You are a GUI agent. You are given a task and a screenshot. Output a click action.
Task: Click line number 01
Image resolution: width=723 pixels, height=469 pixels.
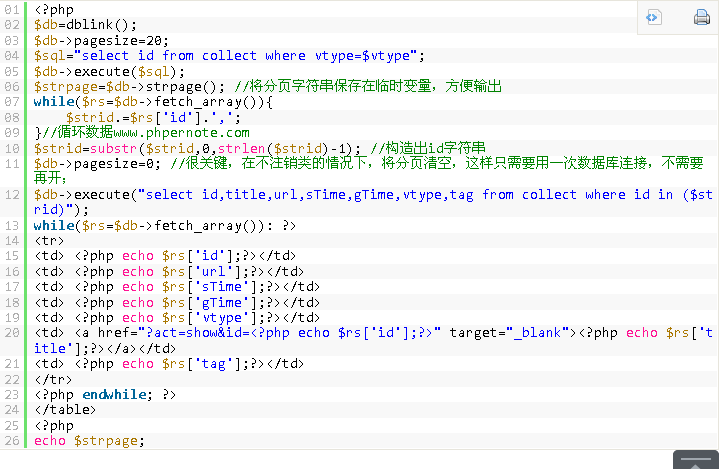12,10
